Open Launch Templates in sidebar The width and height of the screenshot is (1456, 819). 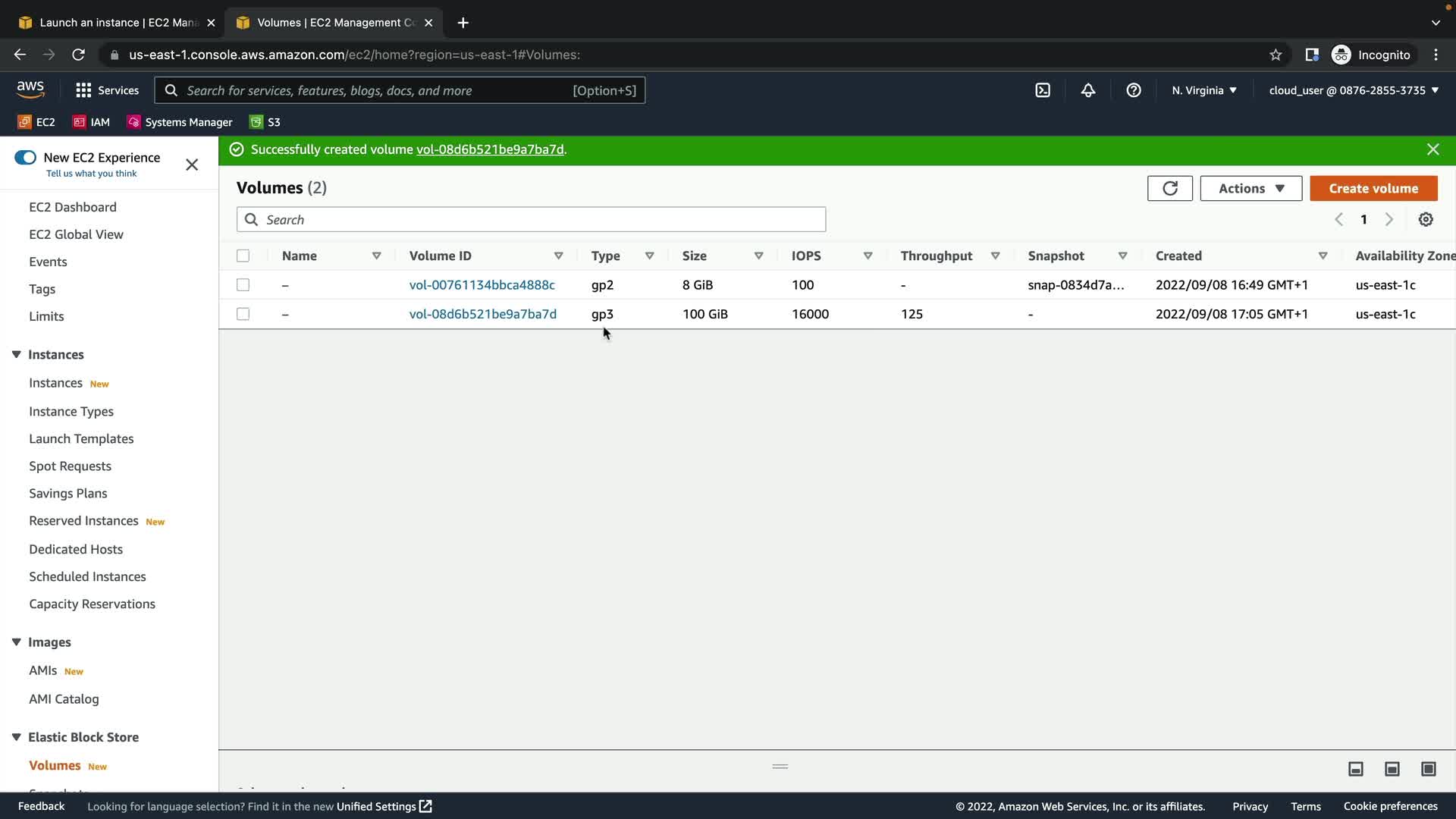tap(81, 439)
